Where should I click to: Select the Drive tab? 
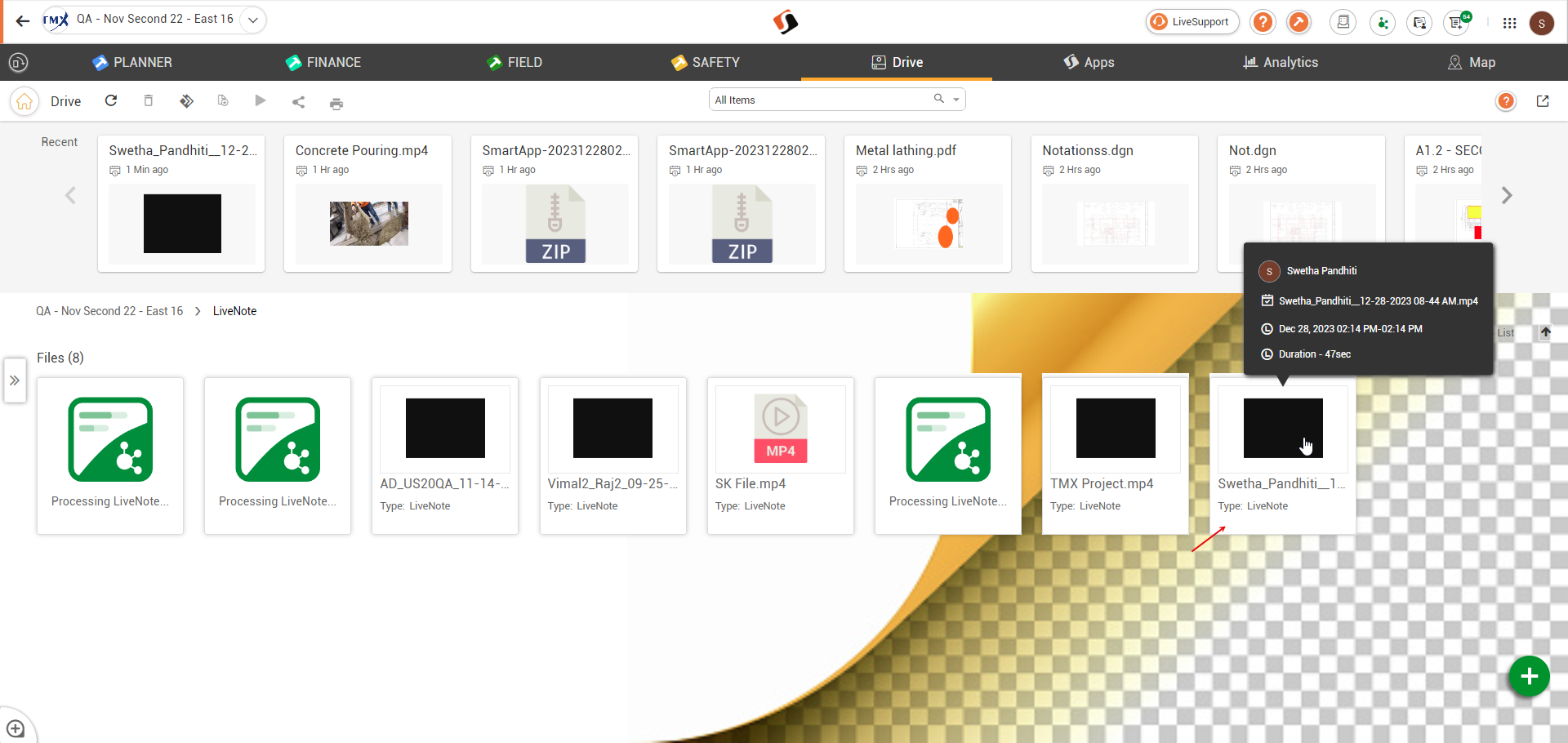897,62
